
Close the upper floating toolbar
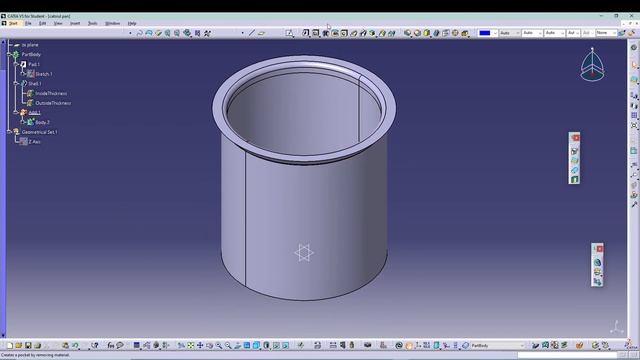point(576,138)
